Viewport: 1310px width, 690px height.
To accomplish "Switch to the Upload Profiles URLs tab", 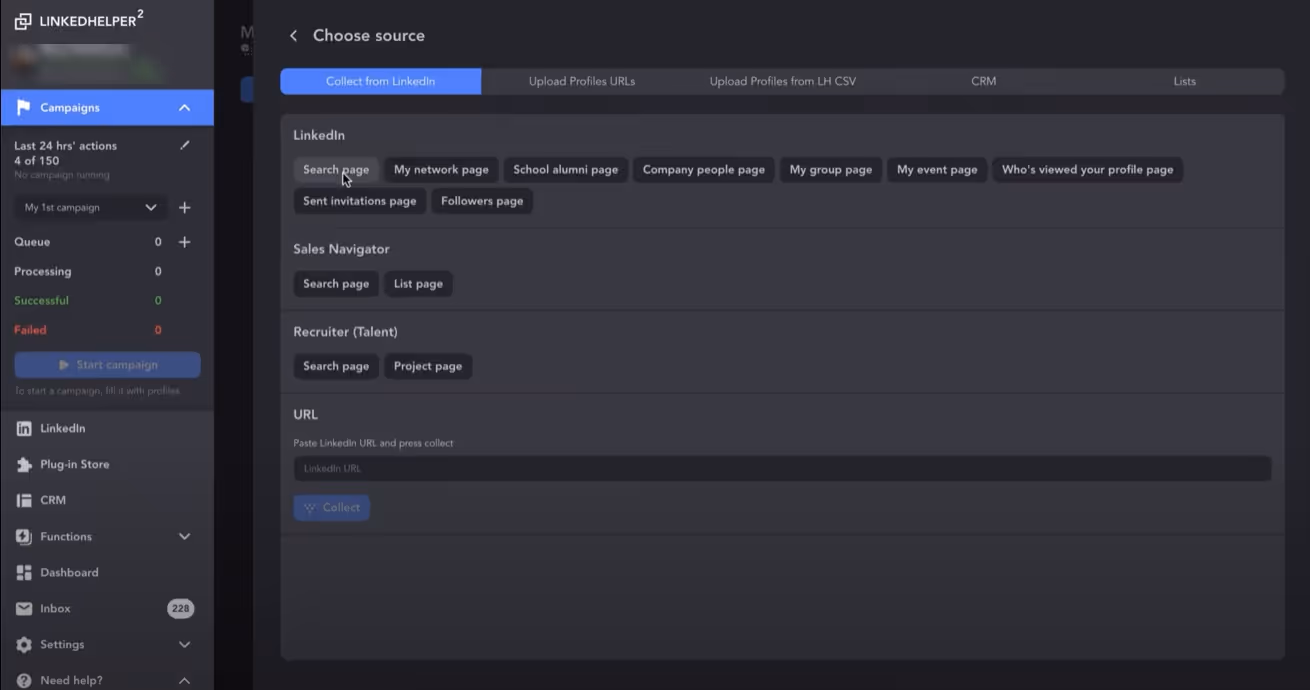I will click(x=580, y=81).
